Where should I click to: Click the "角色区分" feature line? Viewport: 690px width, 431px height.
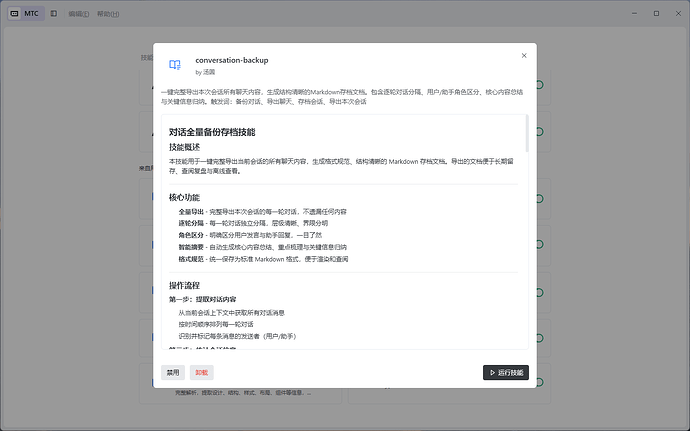tap(250, 235)
